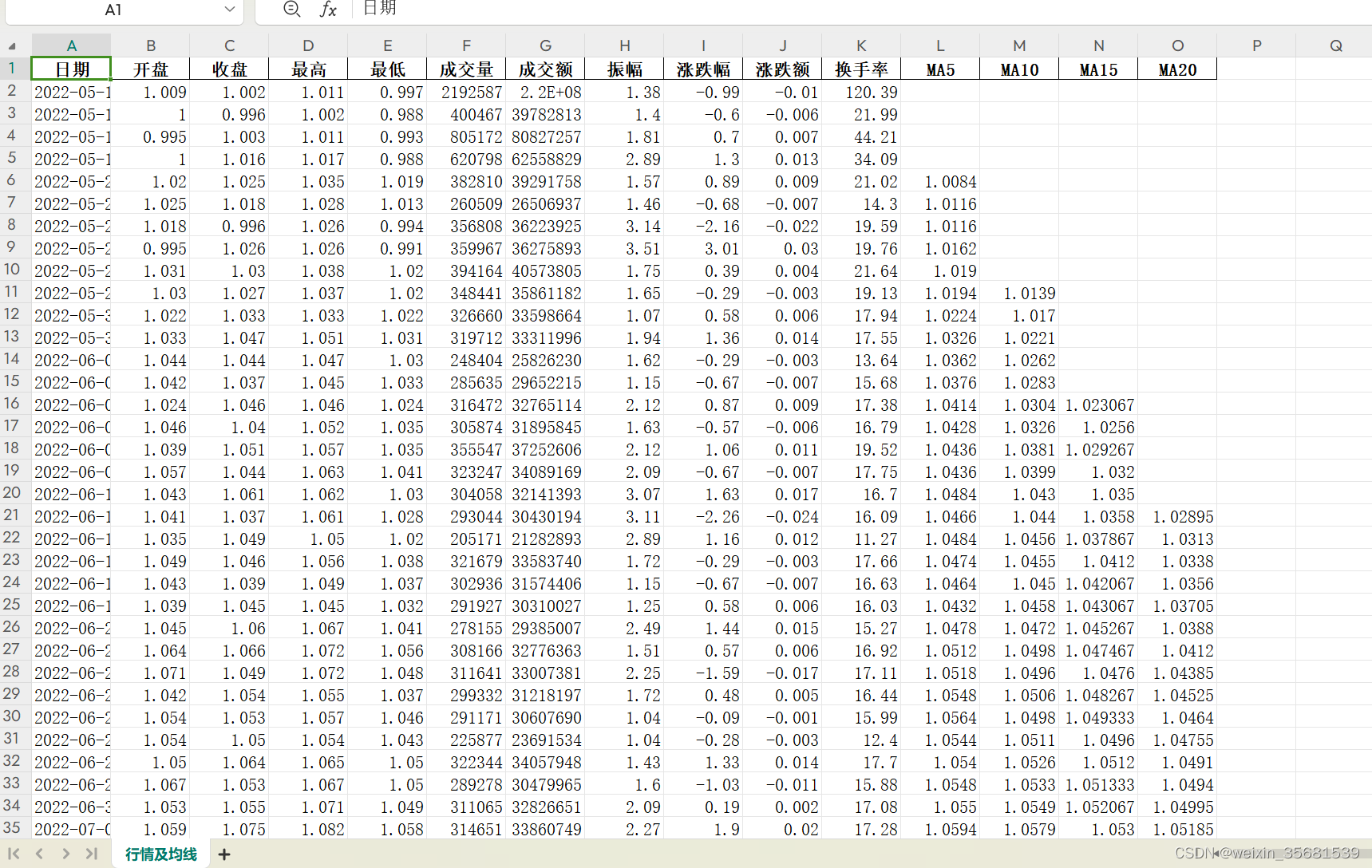The image size is (1372, 868).
Task: Select column O containing MA20 values
Action: point(1177,45)
